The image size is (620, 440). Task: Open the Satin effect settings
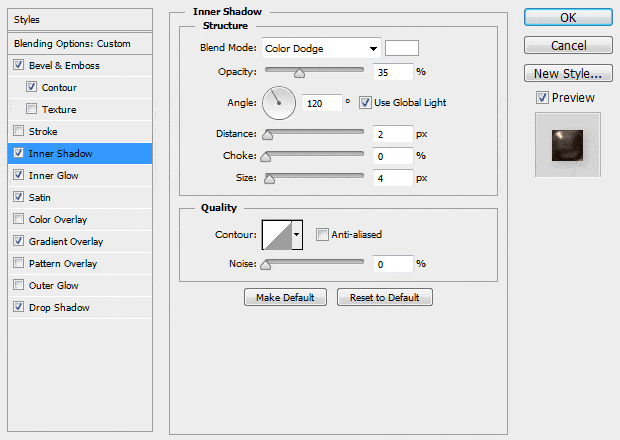pos(41,198)
